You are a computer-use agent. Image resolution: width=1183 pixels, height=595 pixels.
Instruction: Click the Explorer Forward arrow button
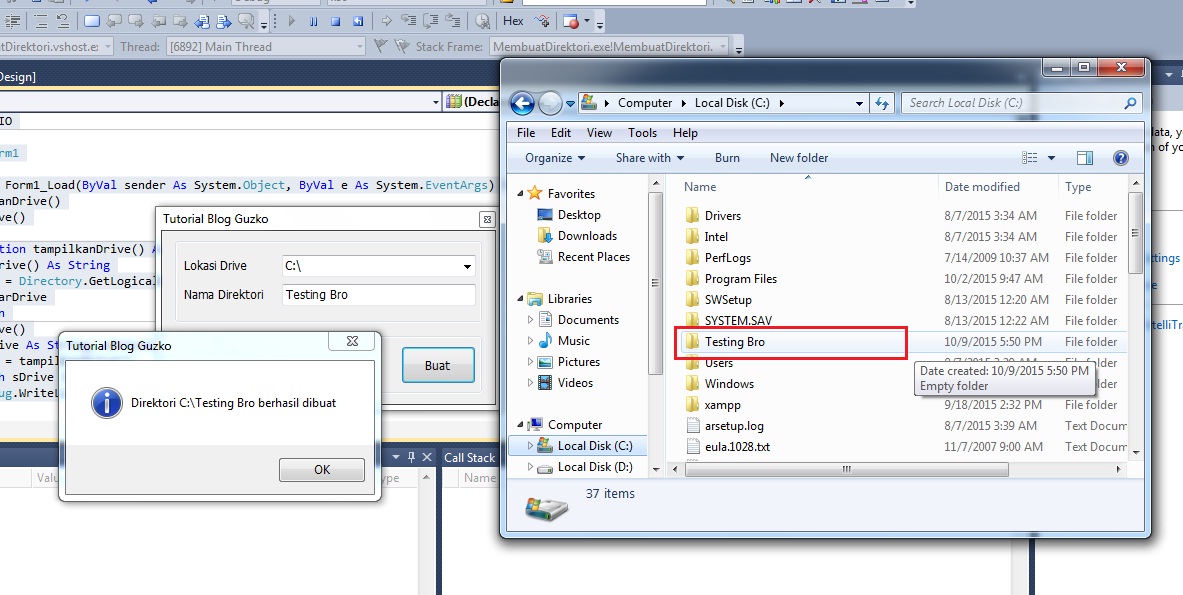[x=550, y=103]
